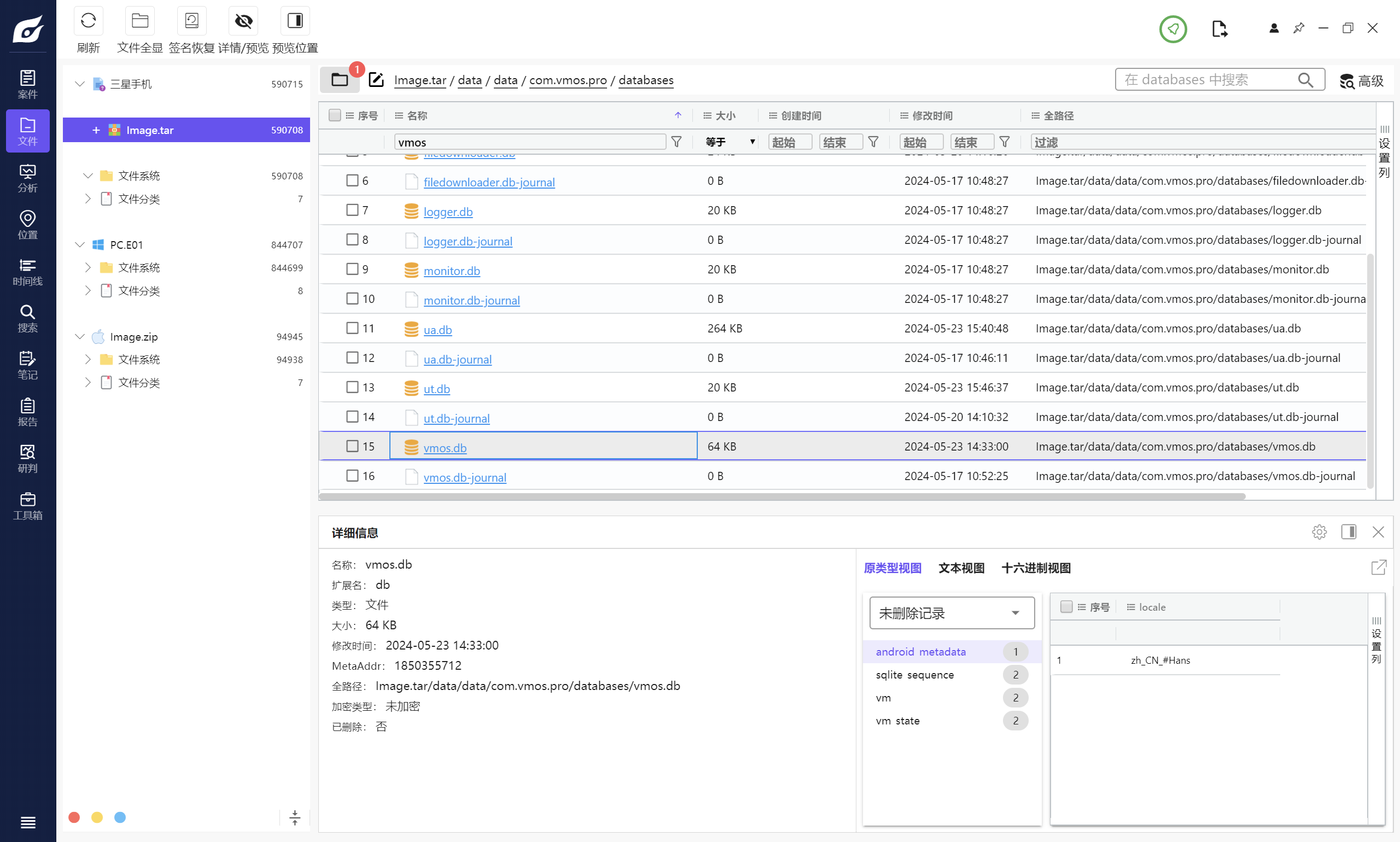
Task: Select the vm state table
Action: tap(952, 721)
